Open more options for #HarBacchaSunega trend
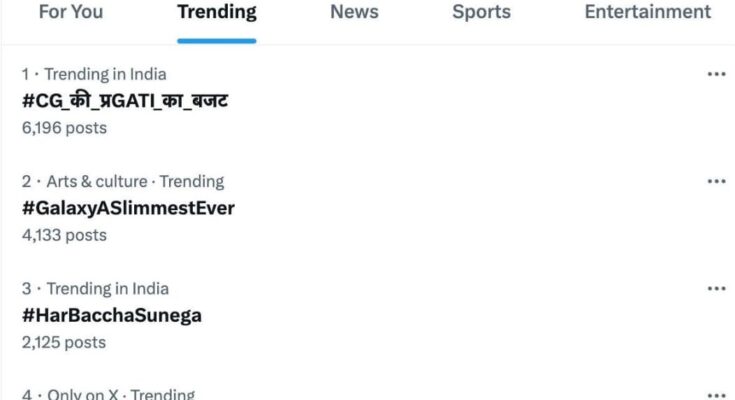Screen dimensions: 735x400 716,288
